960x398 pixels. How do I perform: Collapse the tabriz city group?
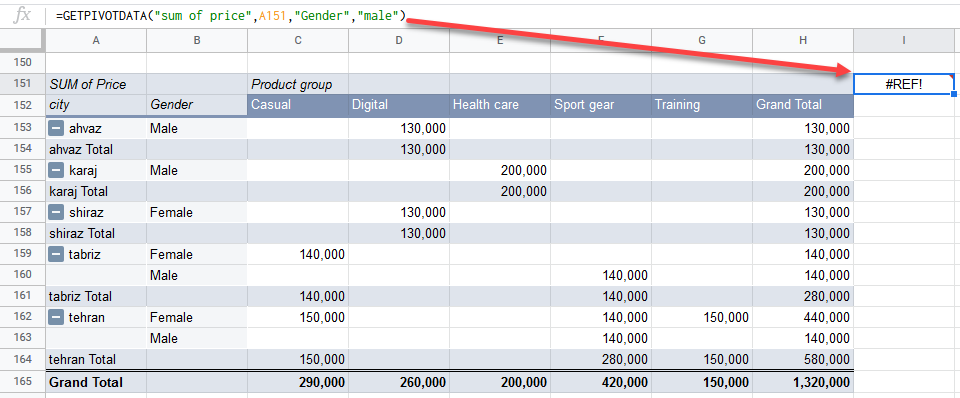point(56,254)
